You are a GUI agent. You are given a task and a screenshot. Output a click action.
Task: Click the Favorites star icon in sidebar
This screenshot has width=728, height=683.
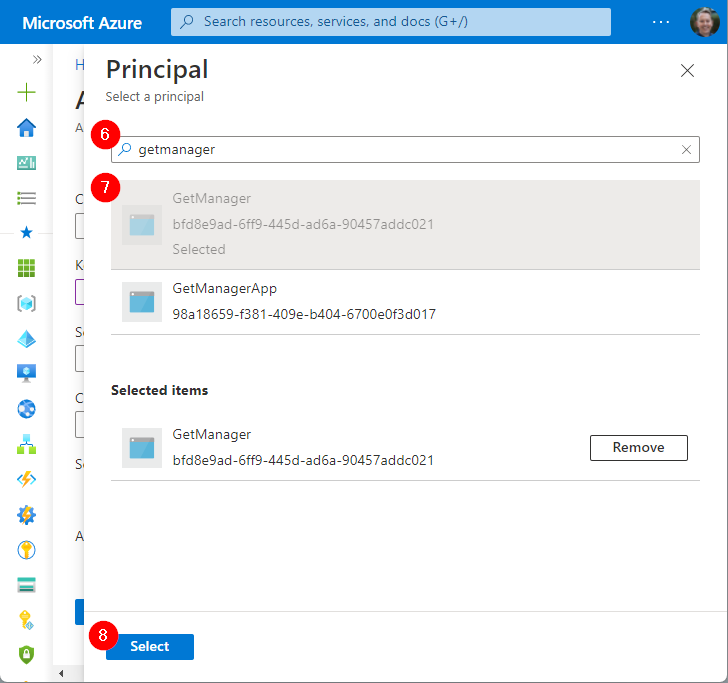26,232
